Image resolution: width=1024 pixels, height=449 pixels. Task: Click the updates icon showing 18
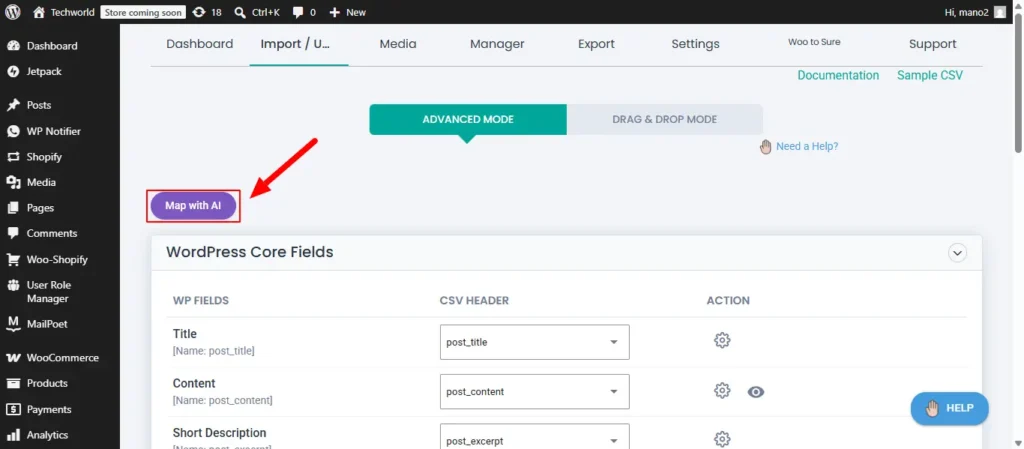tap(199, 12)
